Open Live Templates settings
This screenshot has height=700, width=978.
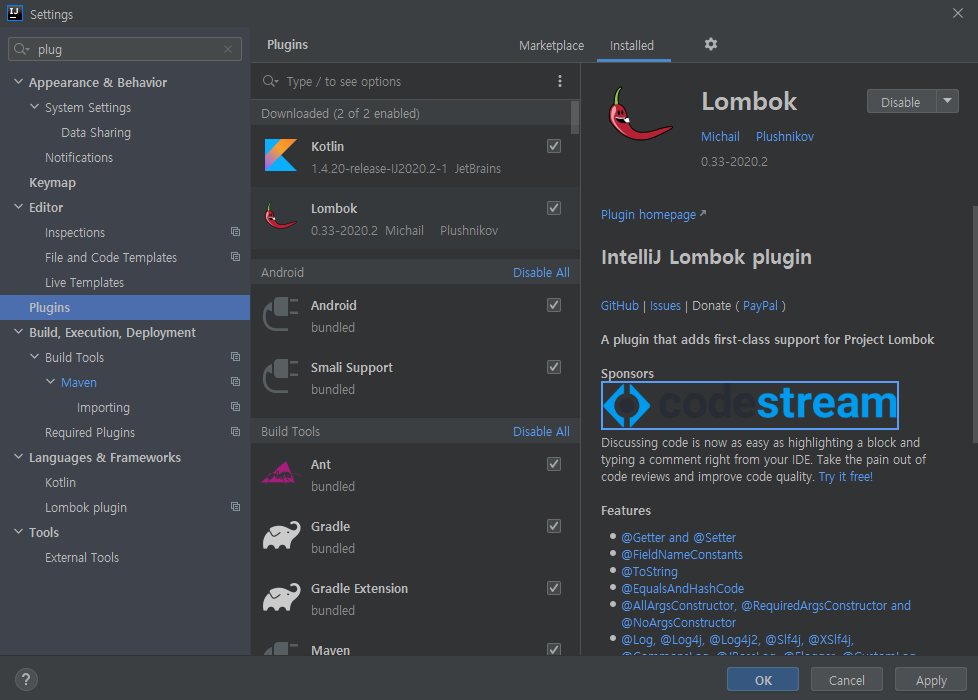pyautogui.click(x=84, y=283)
